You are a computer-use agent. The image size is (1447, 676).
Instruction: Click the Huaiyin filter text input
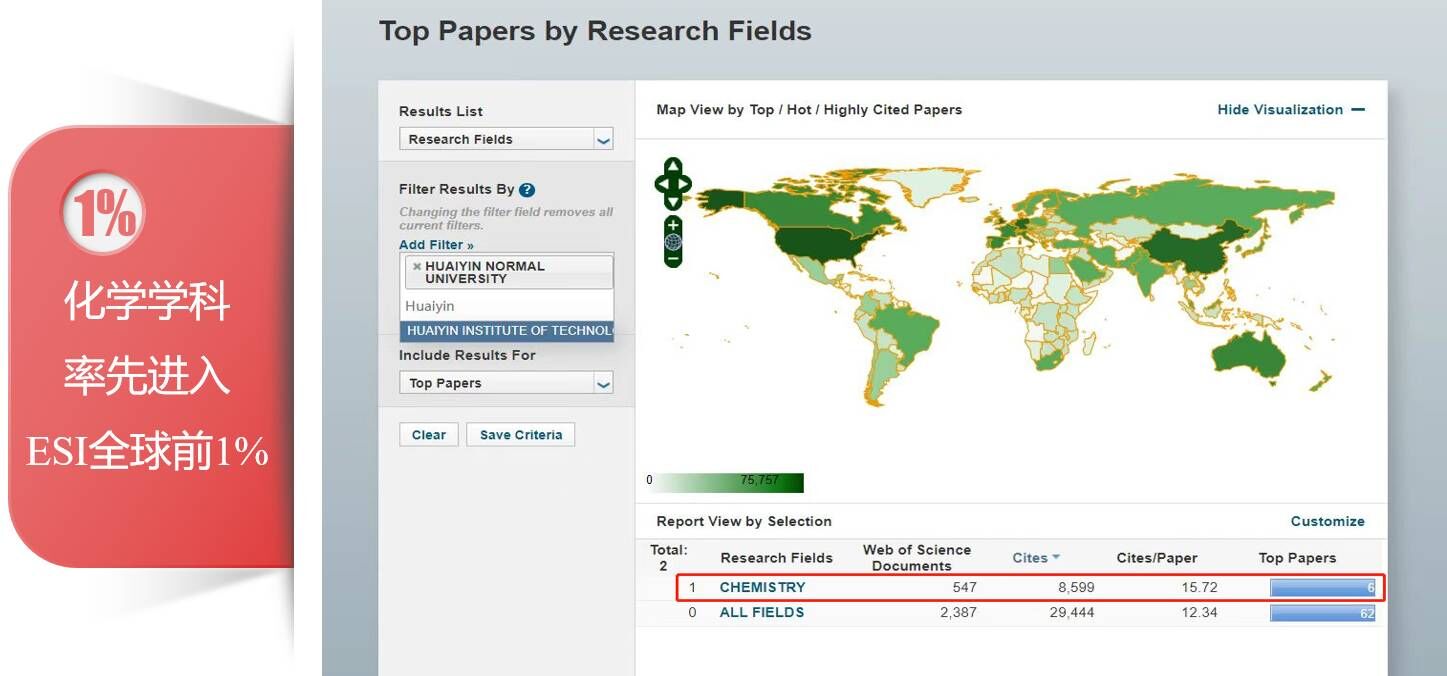click(506, 306)
